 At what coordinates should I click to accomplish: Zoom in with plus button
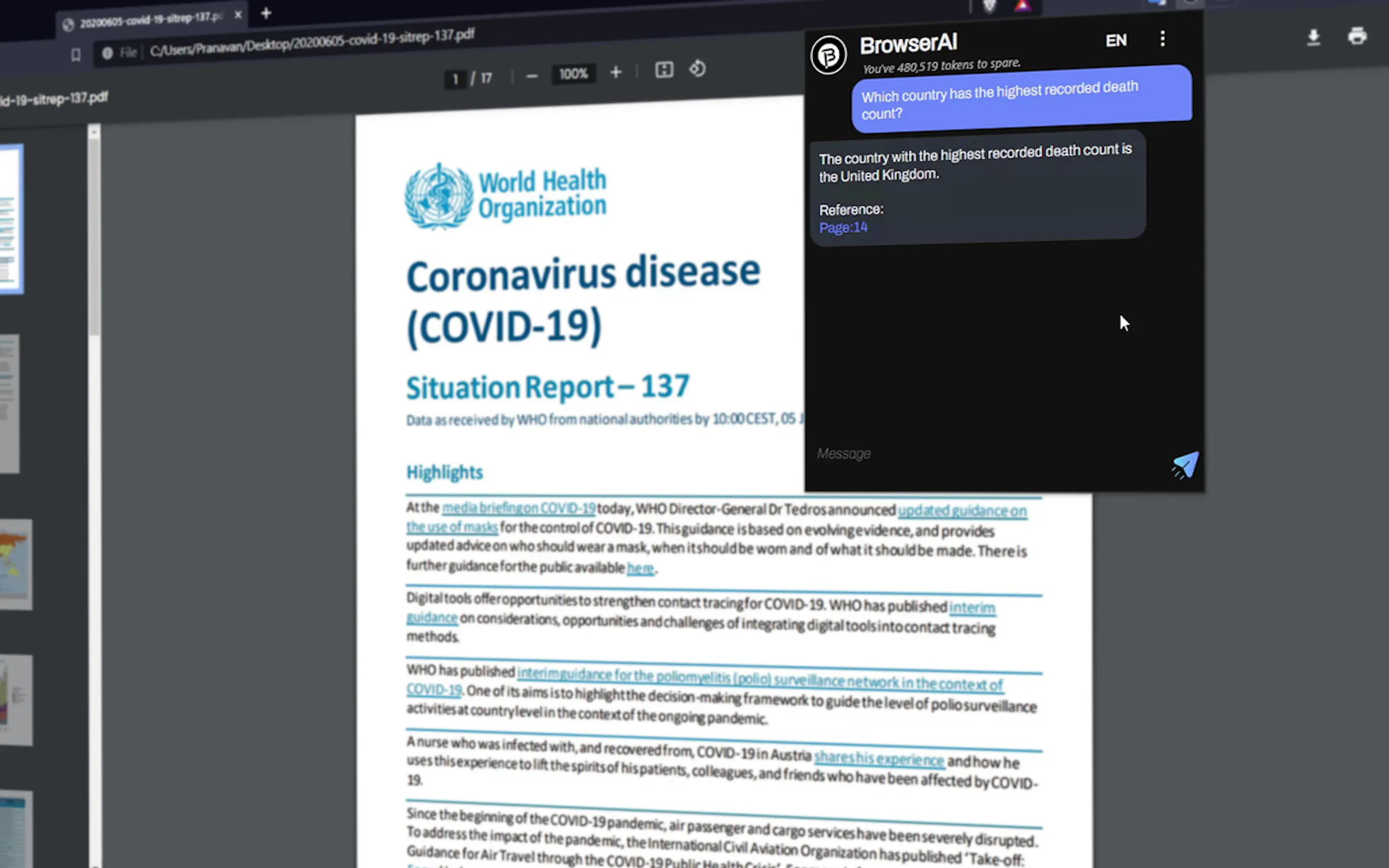(x=616, y=72)
